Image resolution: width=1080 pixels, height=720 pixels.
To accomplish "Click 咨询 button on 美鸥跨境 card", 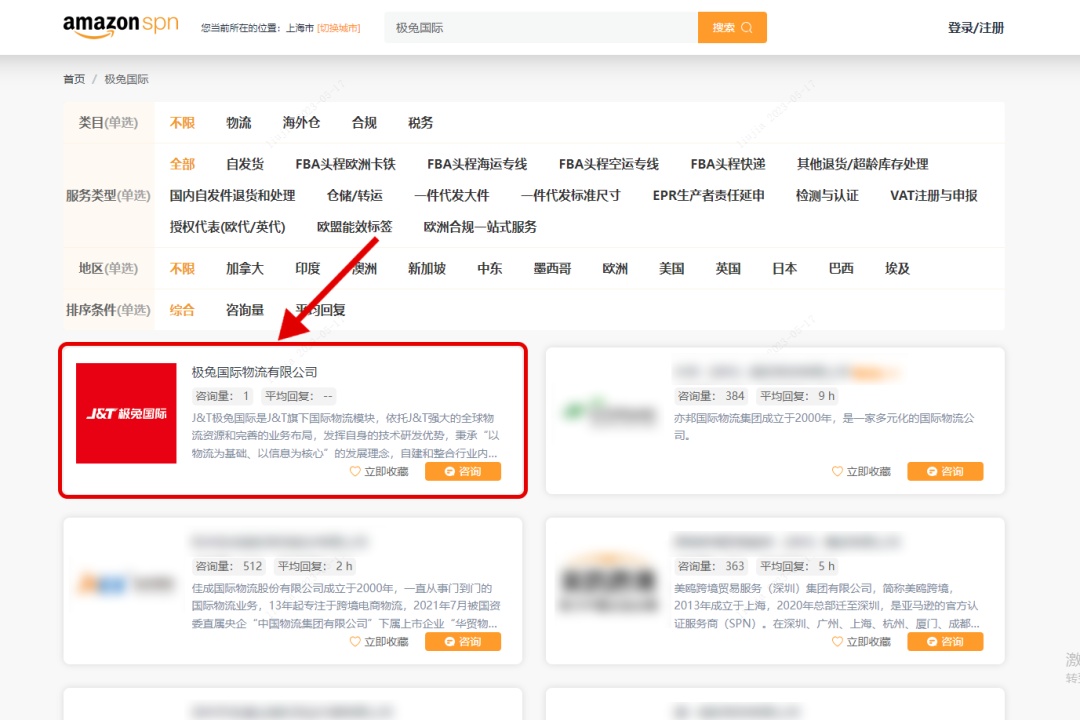I will [x=945, y=641].
